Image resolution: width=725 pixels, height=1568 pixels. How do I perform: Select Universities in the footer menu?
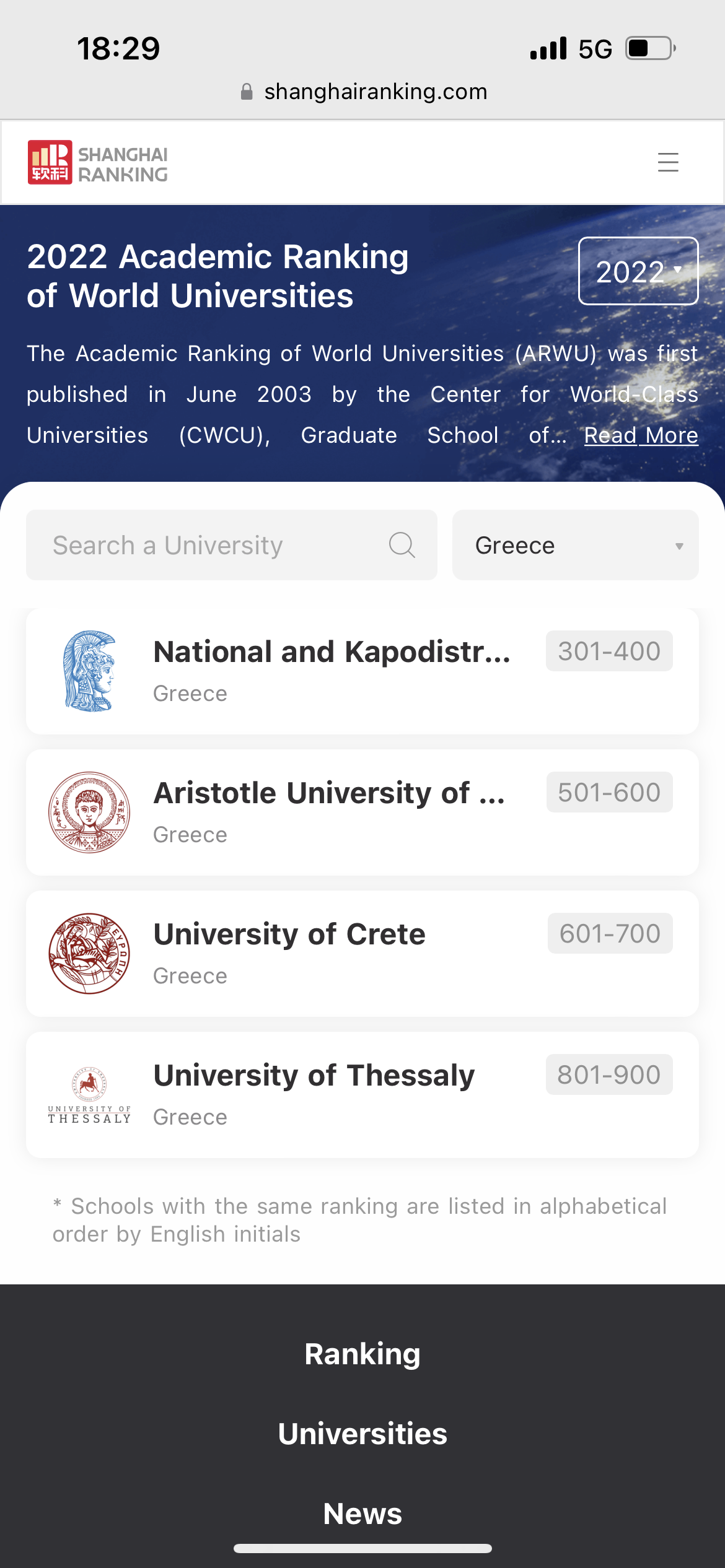[362, 1434]
